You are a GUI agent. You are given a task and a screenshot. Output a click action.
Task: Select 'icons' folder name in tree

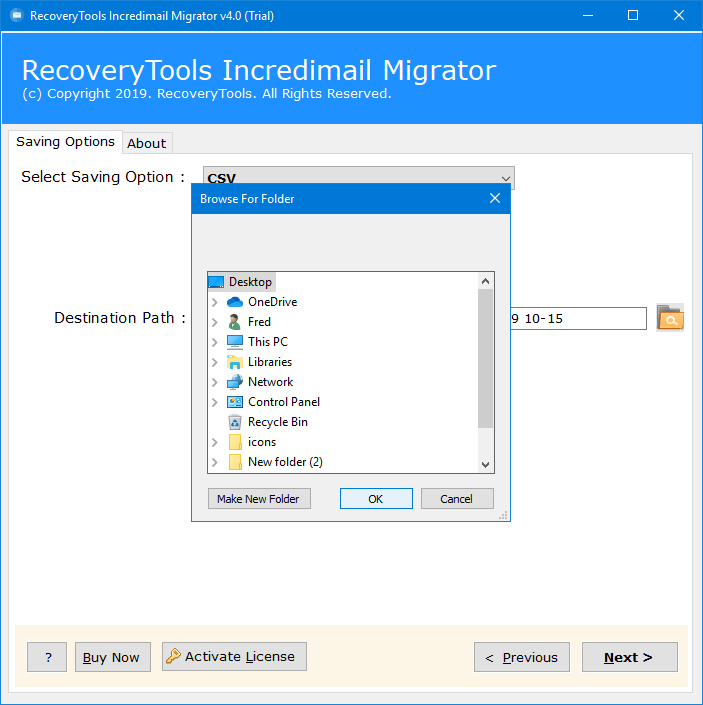coord(262,442)
